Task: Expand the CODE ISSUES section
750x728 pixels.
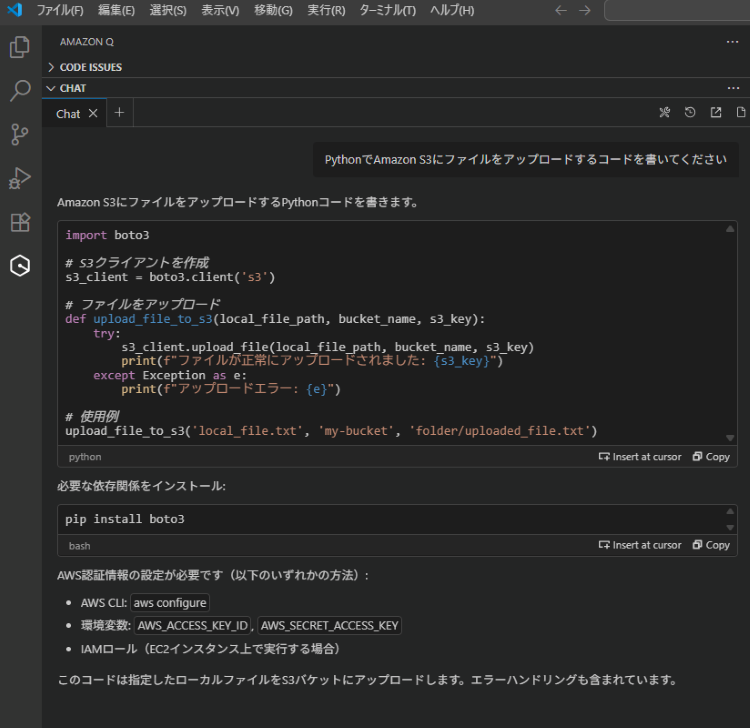Action: coord(90,67)
